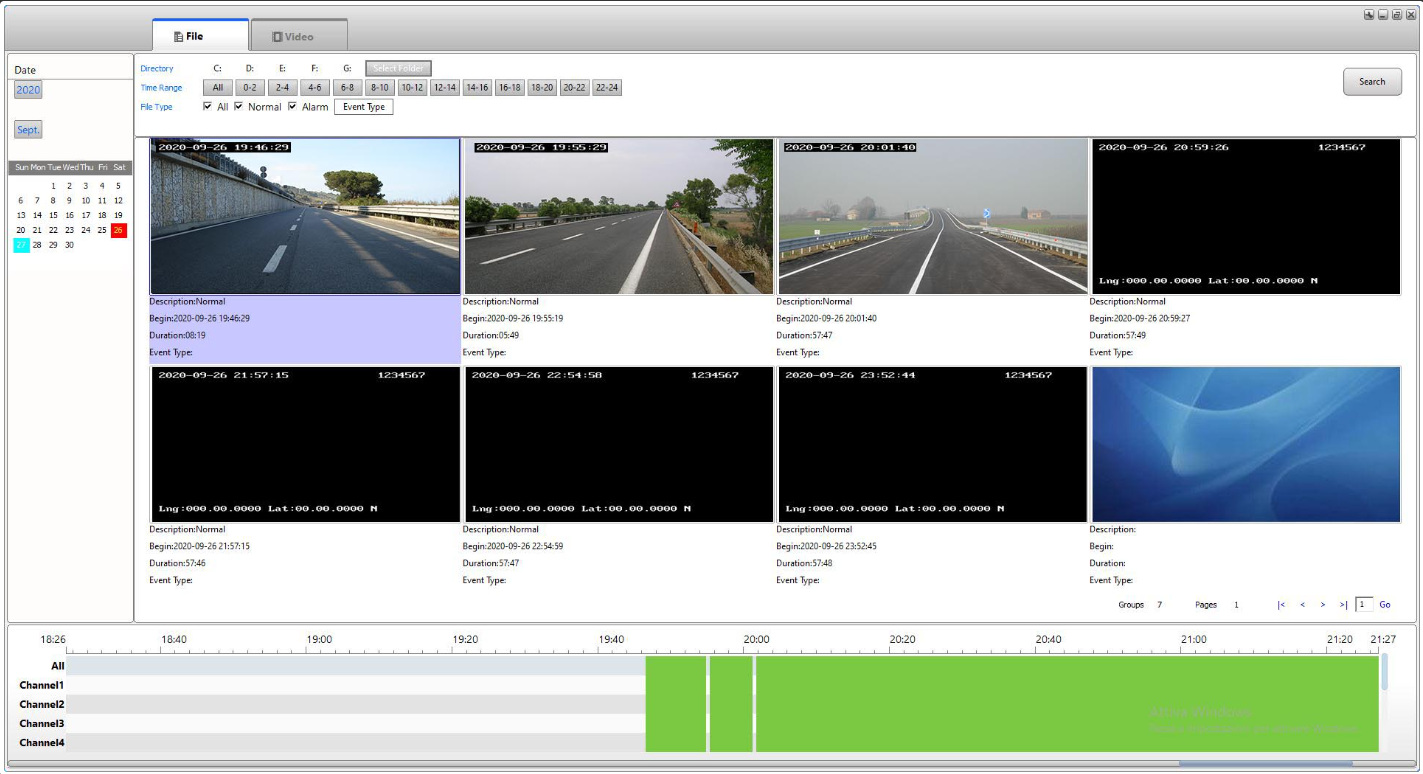Switch to the Video tab

tap(299, 36)
